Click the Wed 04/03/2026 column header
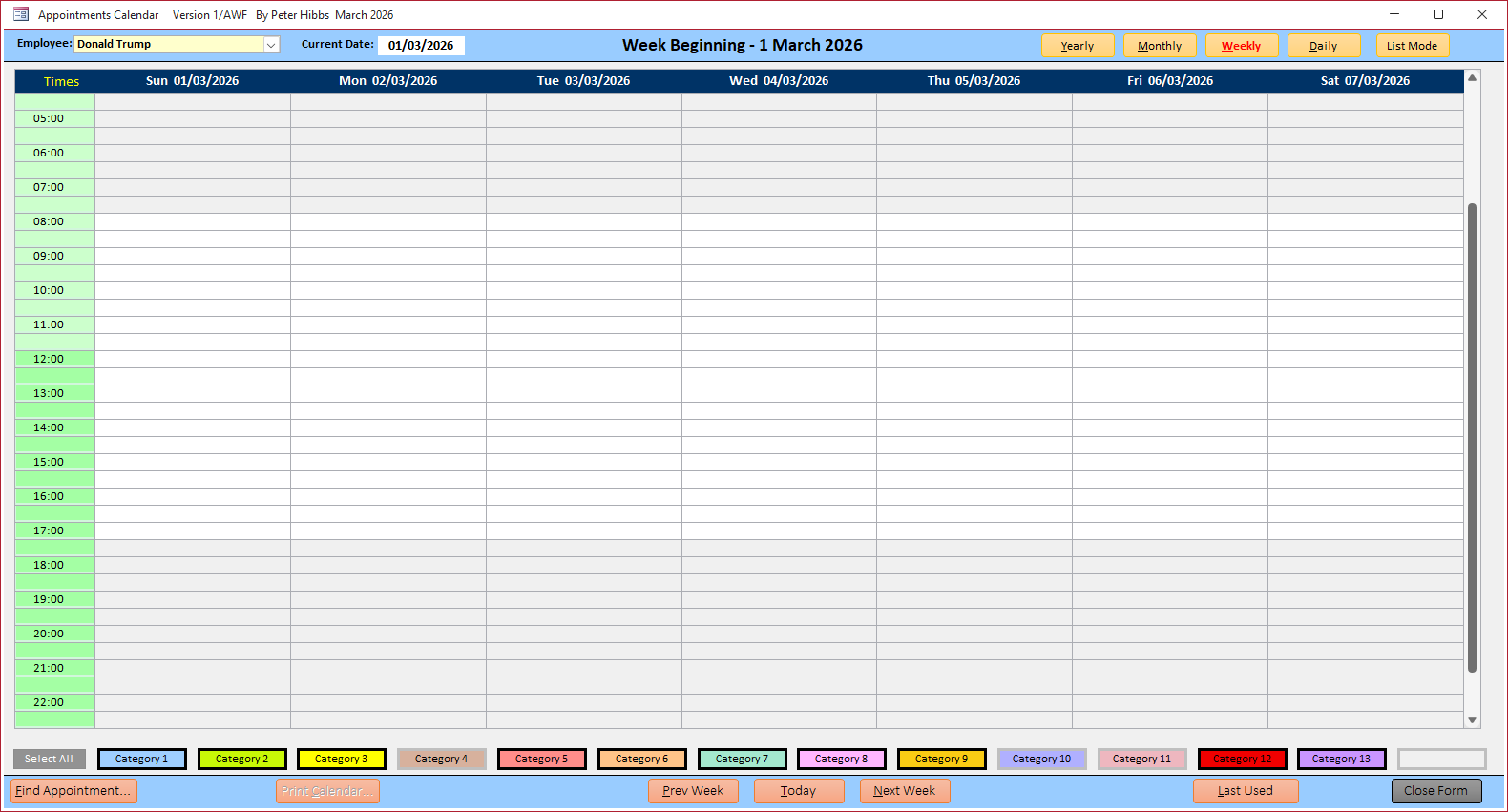1508x812 pixels. [x=779, y=81]
